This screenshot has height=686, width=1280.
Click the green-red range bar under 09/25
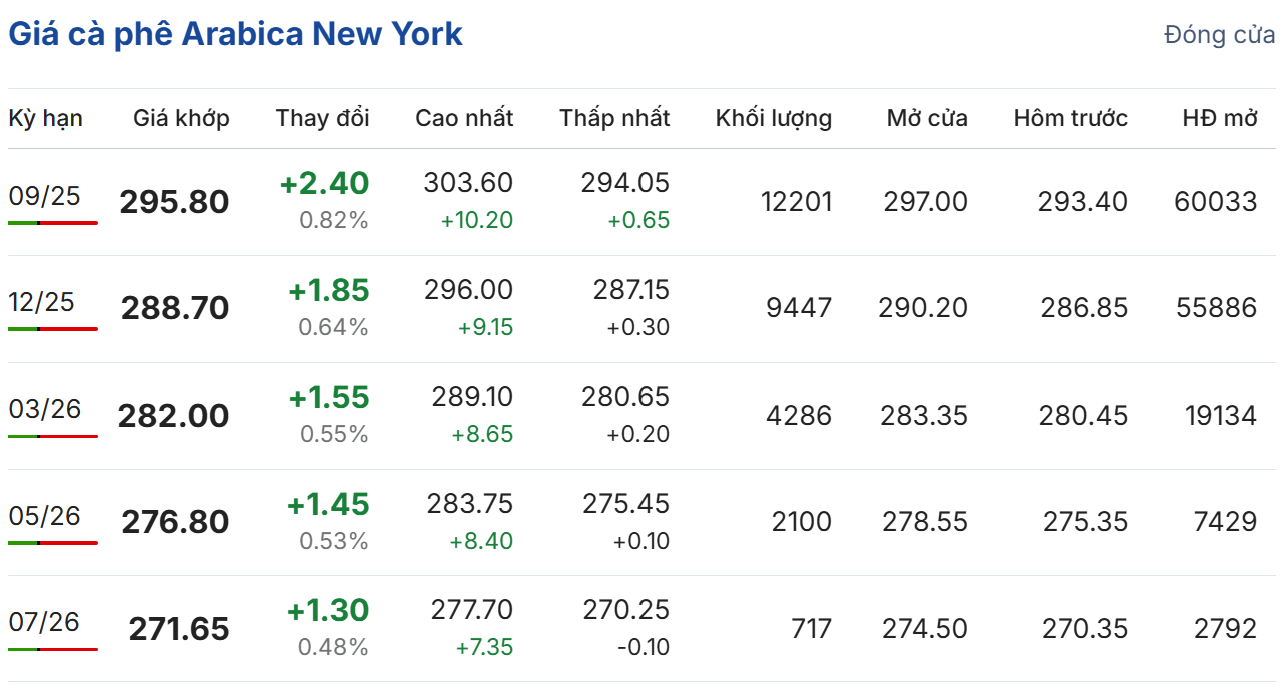[53, 223]
